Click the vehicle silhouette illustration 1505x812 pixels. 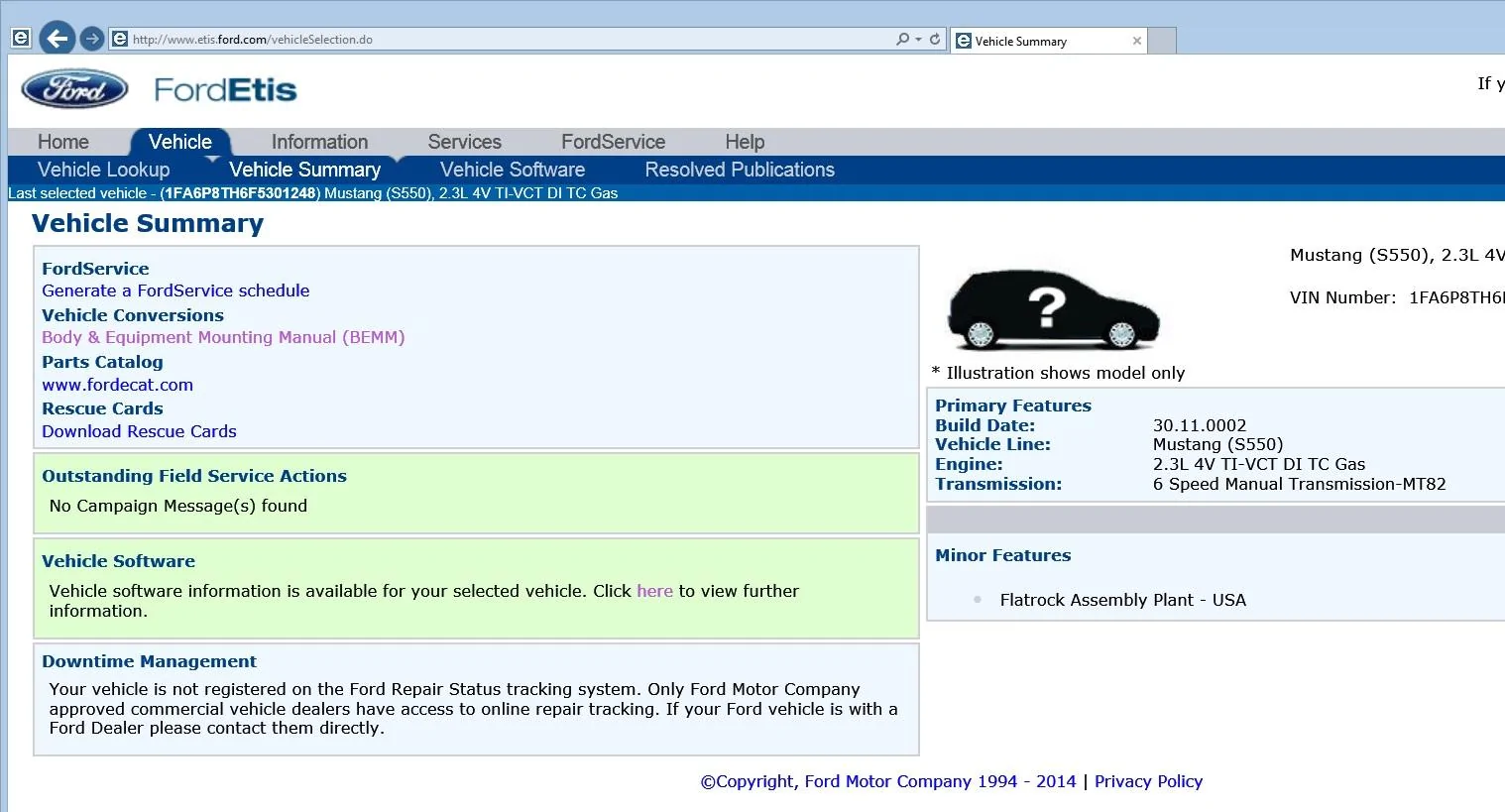pos(1053,310)
